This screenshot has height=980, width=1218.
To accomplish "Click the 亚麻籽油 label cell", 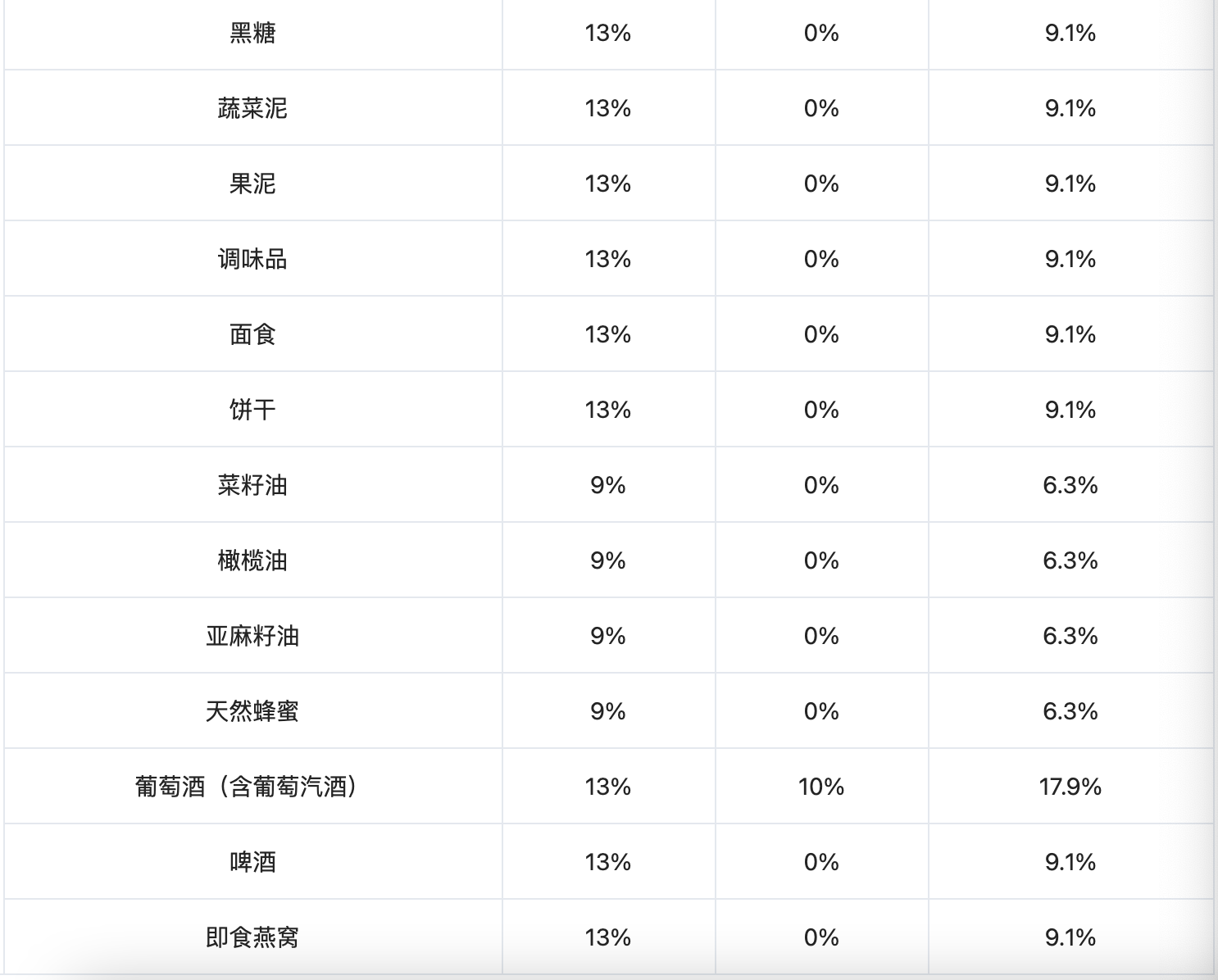I will [252, 637].
